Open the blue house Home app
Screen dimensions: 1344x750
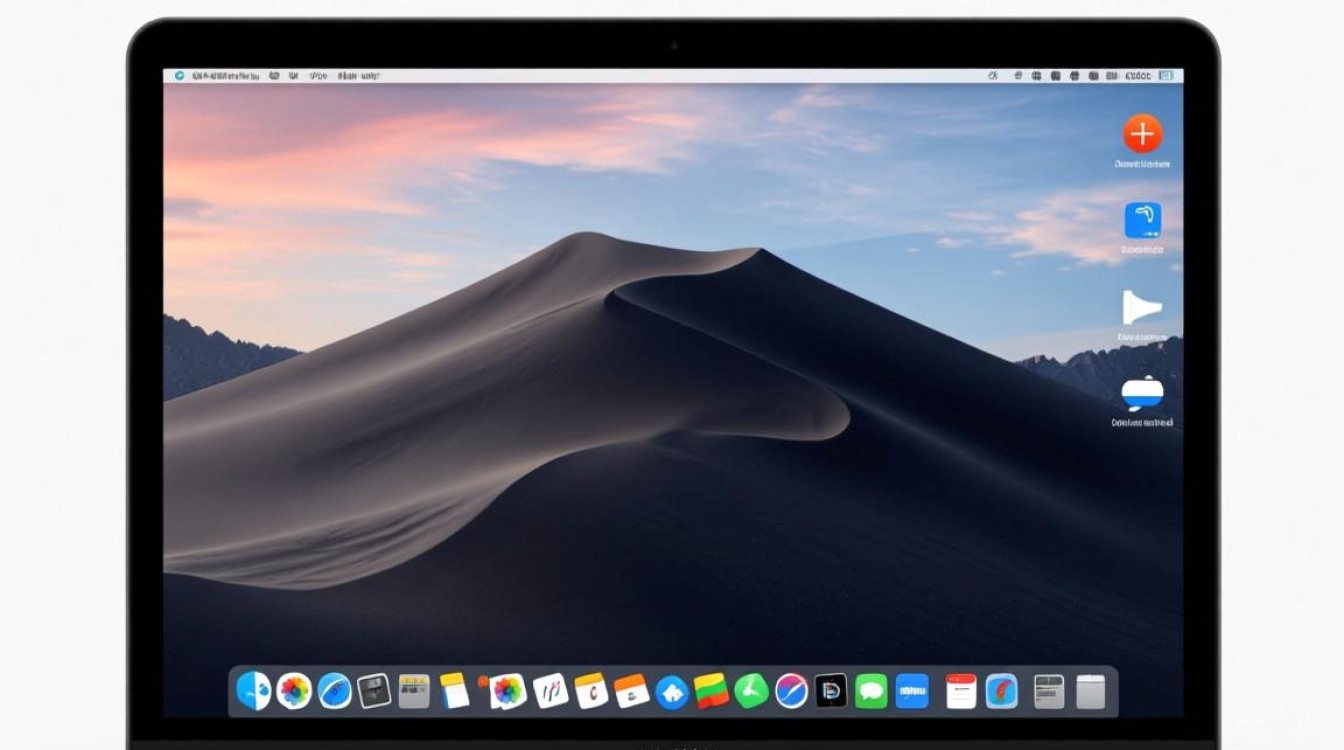pyautogui.click(x=672, y=692)
